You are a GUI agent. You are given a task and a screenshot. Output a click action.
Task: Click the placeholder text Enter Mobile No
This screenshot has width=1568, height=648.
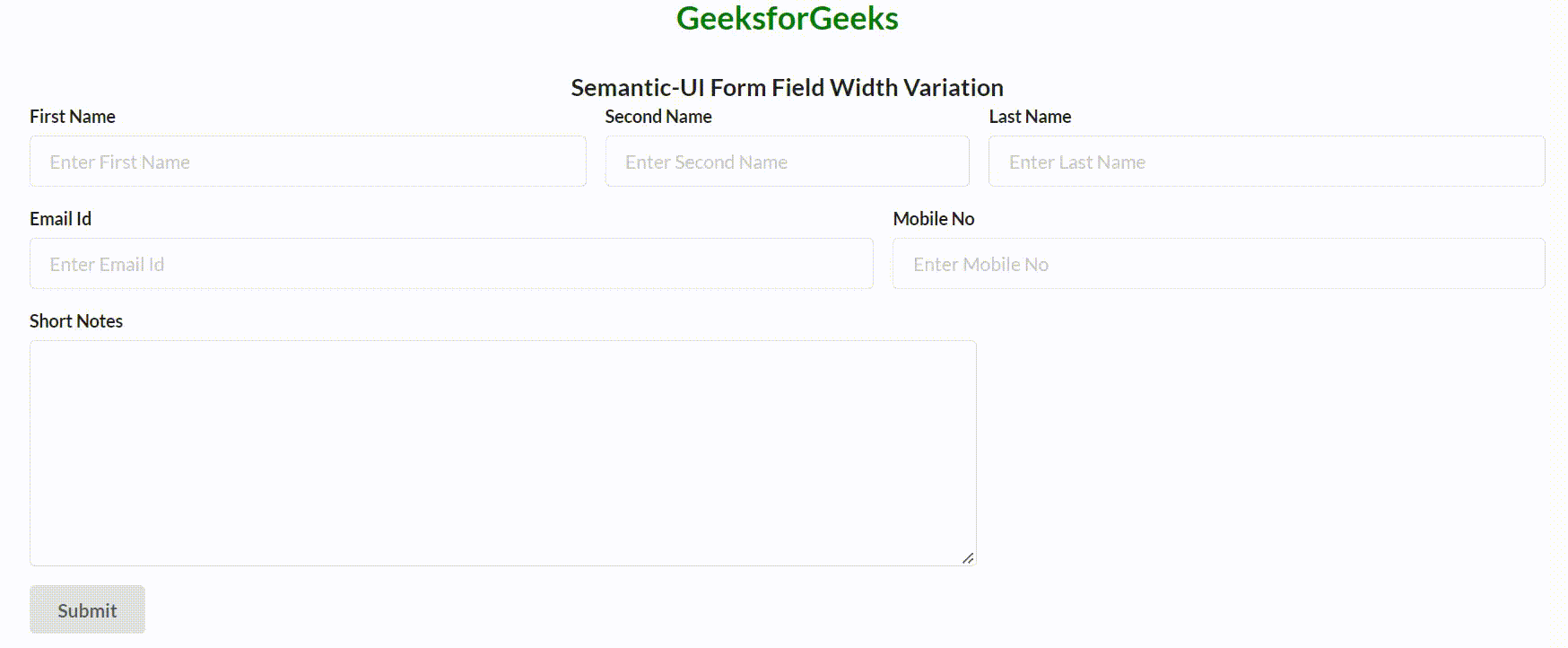pos(981,264)
